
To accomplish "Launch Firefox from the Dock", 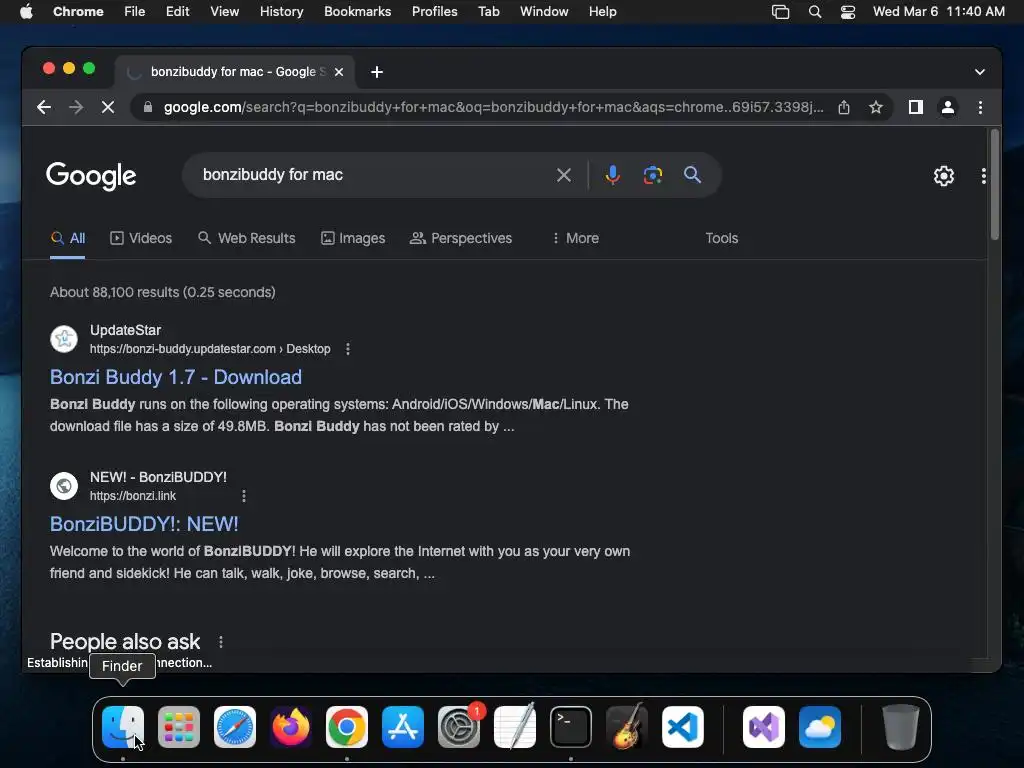I will pyautogui.click(x=291, y=727).
